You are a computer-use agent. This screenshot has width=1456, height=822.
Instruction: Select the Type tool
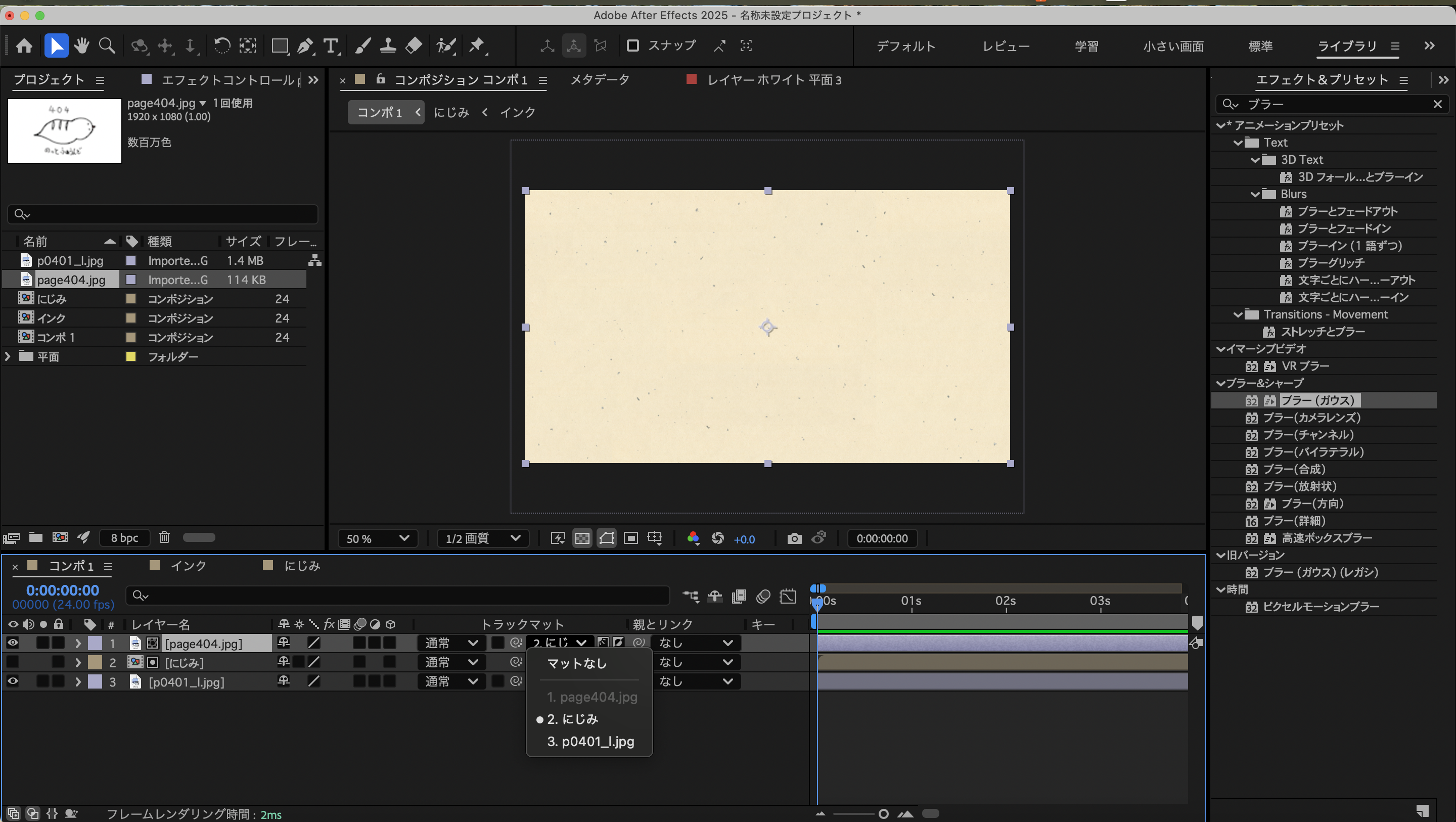tap(331, 46)
